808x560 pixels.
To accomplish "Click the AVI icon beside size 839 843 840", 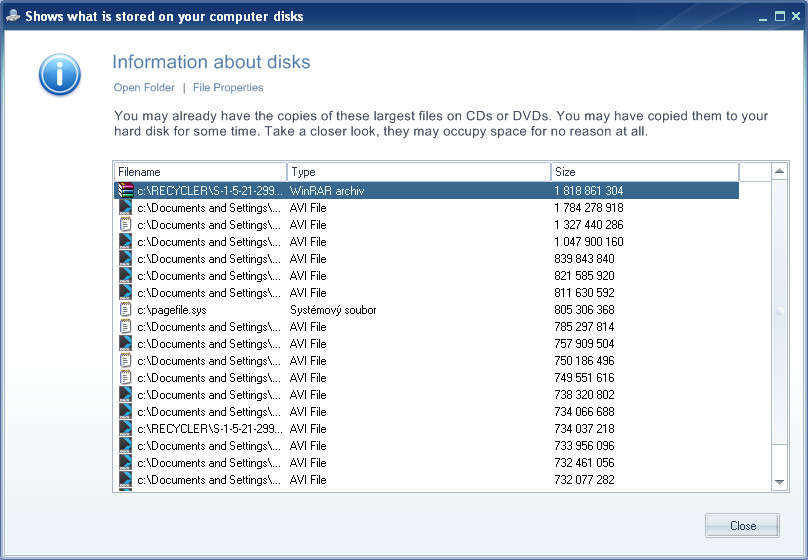I will 125,258.
